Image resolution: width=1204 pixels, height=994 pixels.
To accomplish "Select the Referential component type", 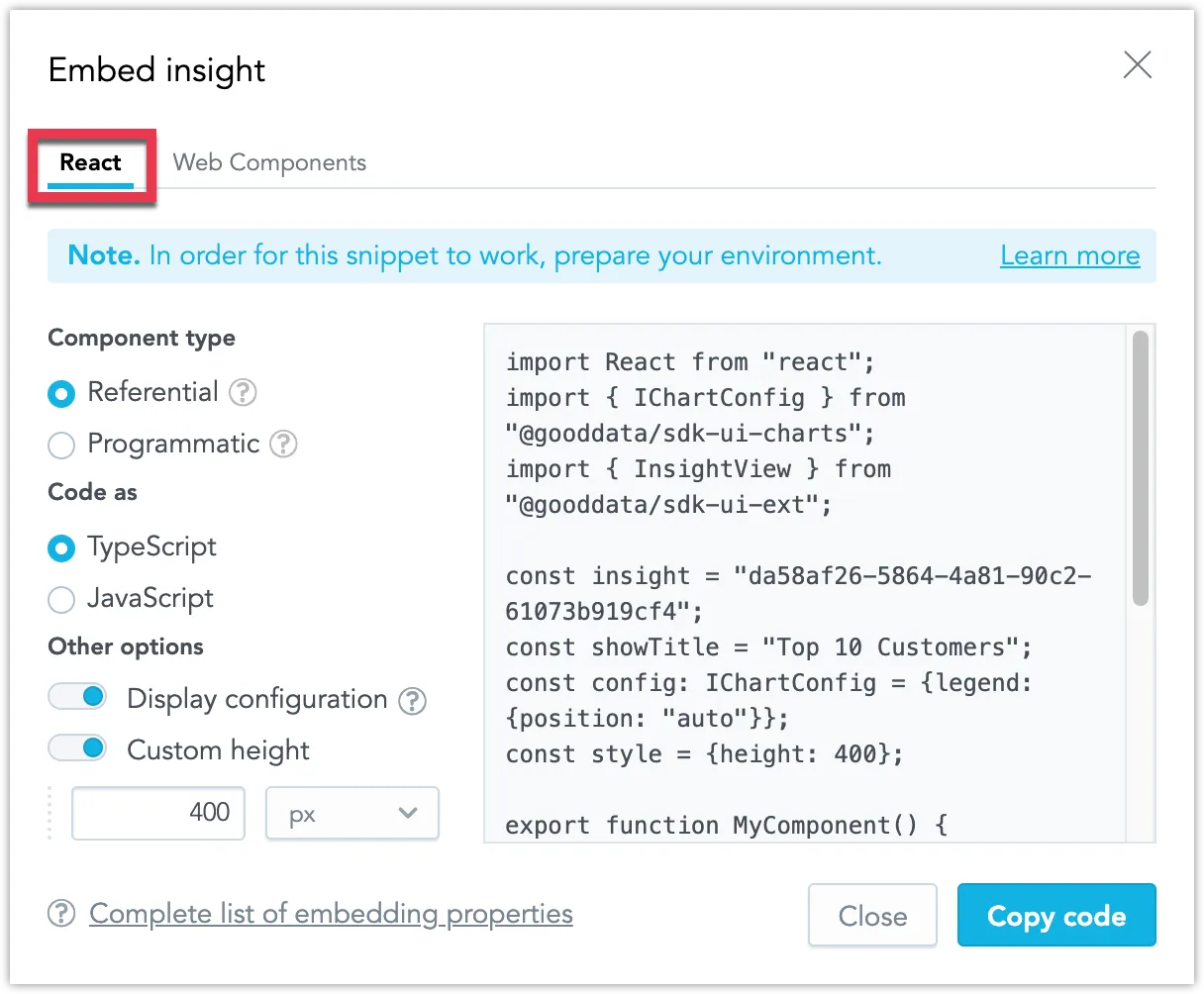I will 61,393.
